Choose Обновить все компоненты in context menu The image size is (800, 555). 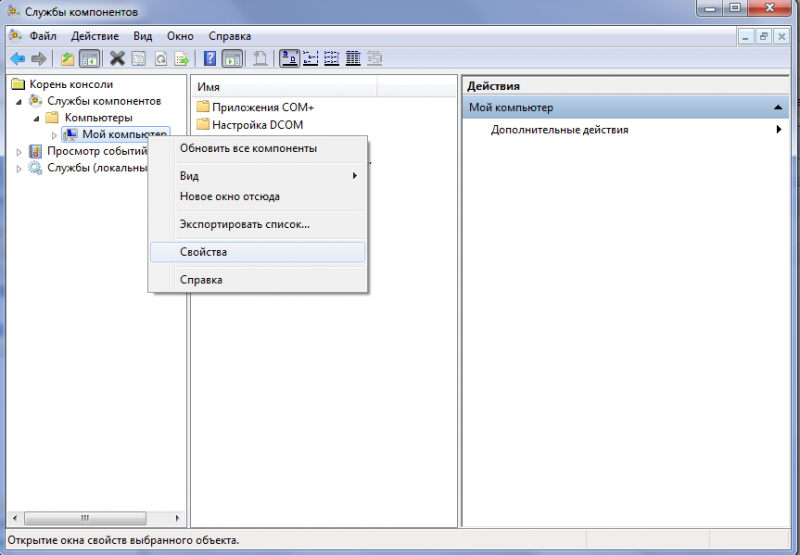pyautogui.click(x=258, y=148)
